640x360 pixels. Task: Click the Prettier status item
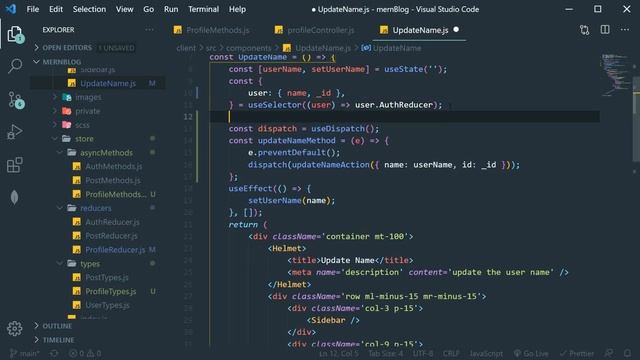pos(577,353)
